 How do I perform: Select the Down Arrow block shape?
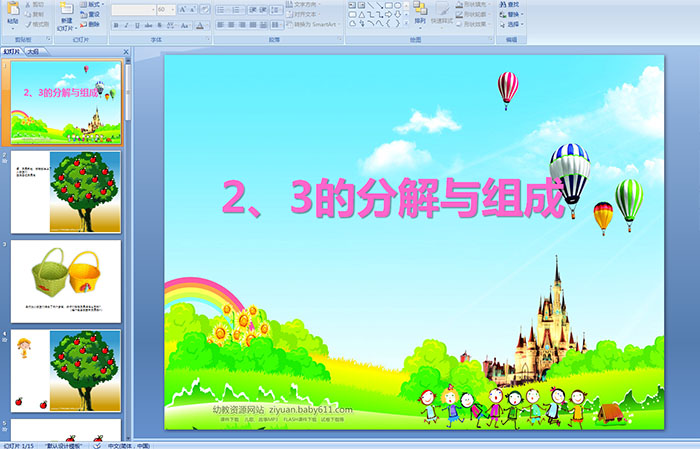(397, 14)
